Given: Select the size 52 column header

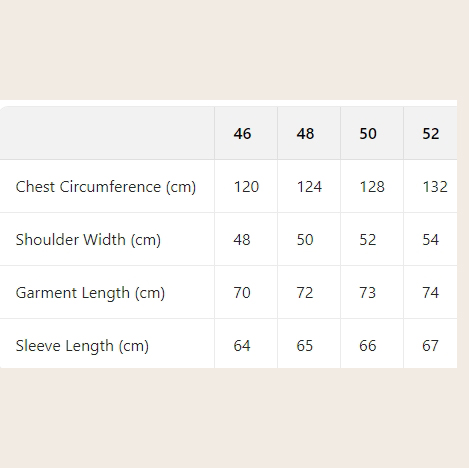Looking at the screenshot, I should [431, 134].
